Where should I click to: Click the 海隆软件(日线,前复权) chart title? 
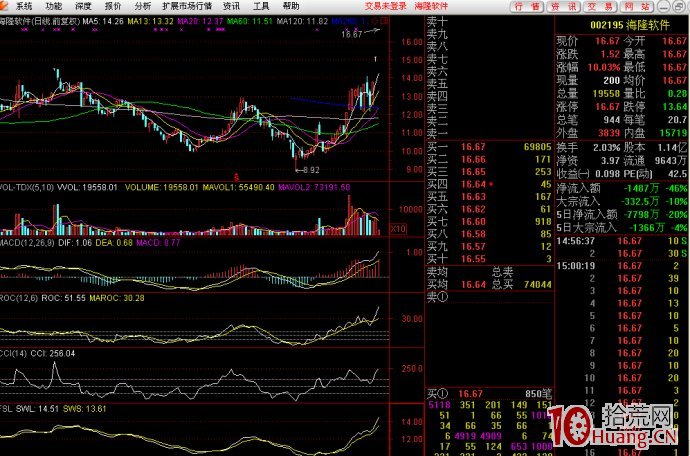pyautogui.click(x=40, y=21)
